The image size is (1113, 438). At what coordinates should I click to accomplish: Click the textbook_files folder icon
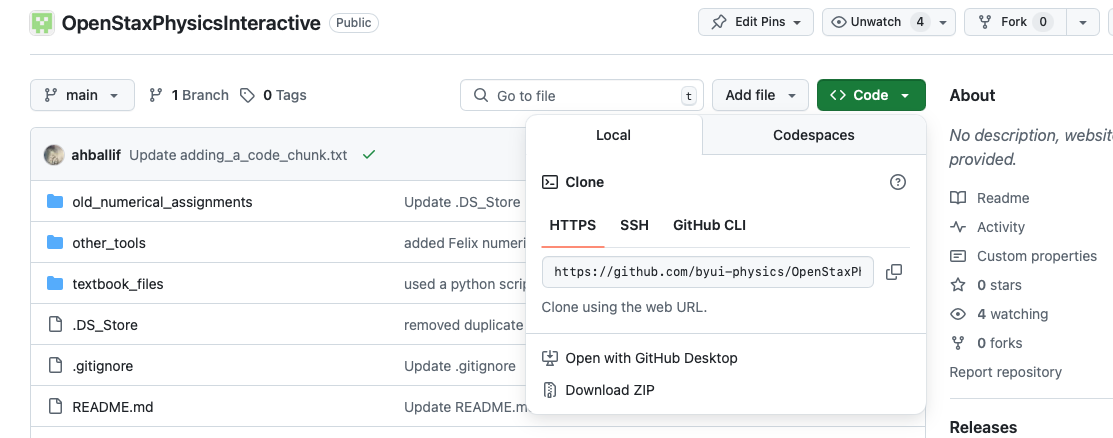(55, 284)
